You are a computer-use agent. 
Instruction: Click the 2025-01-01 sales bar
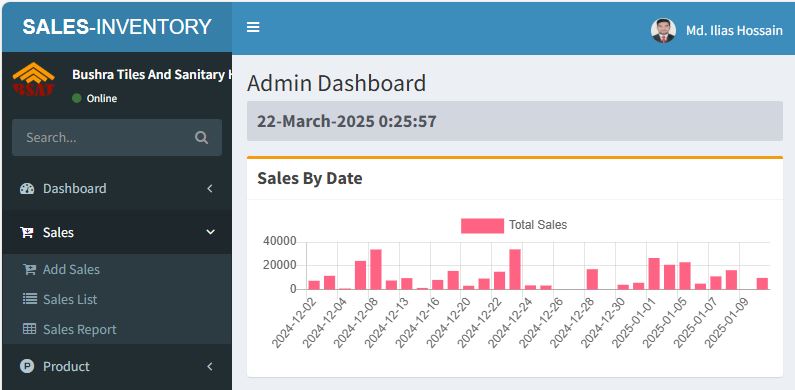654,274
